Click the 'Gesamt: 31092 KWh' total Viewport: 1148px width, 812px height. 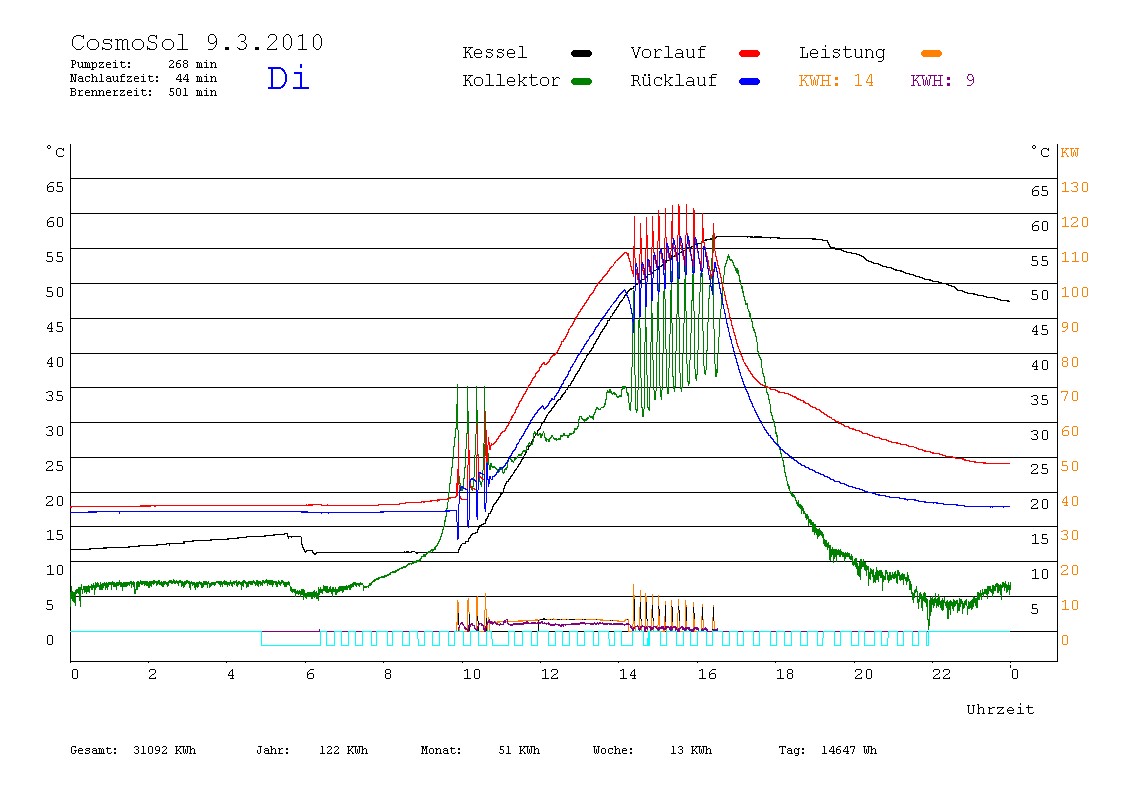coord(133,750)
